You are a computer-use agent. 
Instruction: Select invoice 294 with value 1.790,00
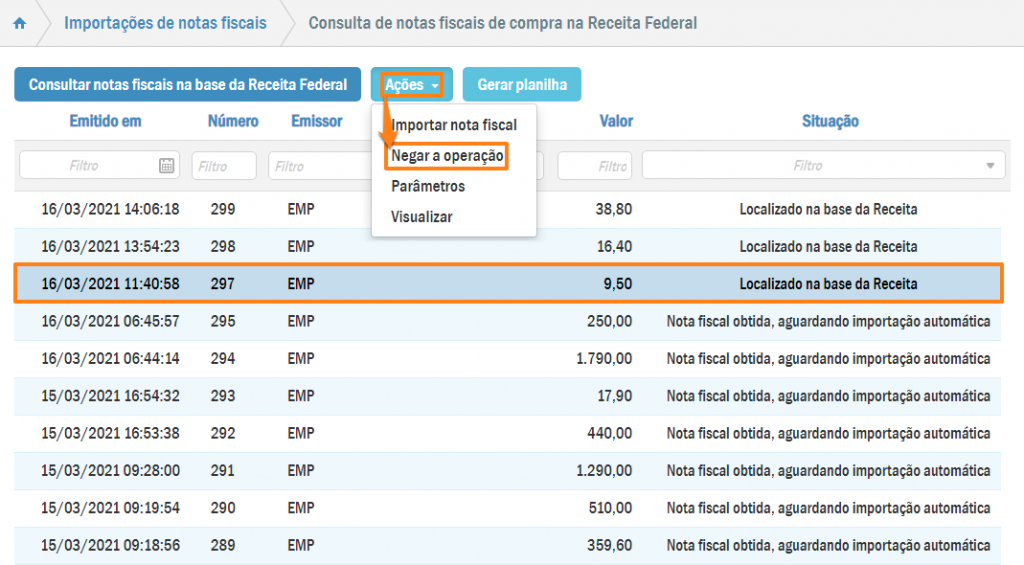(x=508, y=358)
